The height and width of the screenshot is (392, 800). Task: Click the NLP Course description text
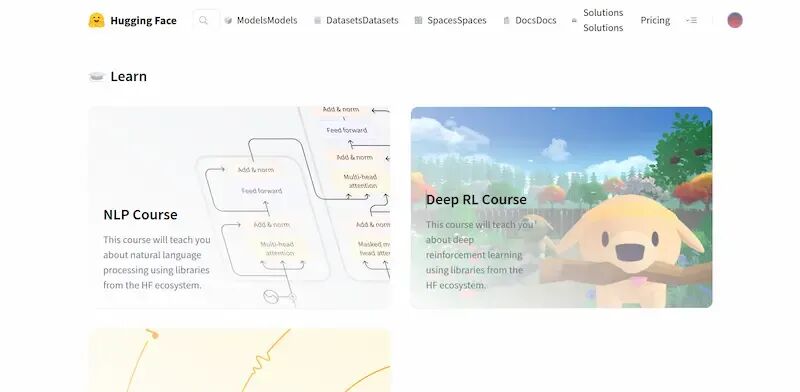(157, 262)
